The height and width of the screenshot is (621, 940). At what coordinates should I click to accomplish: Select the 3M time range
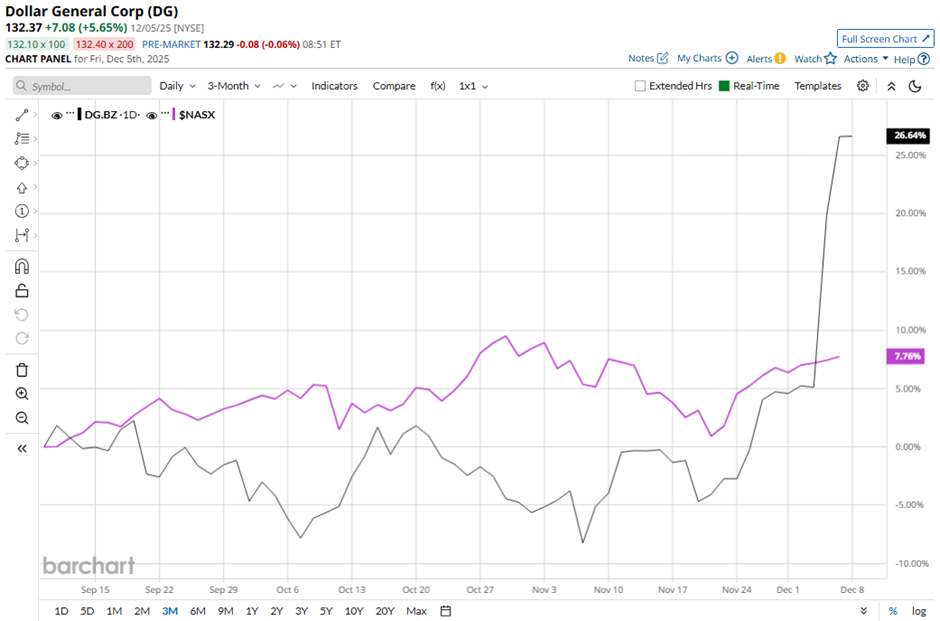170,611
